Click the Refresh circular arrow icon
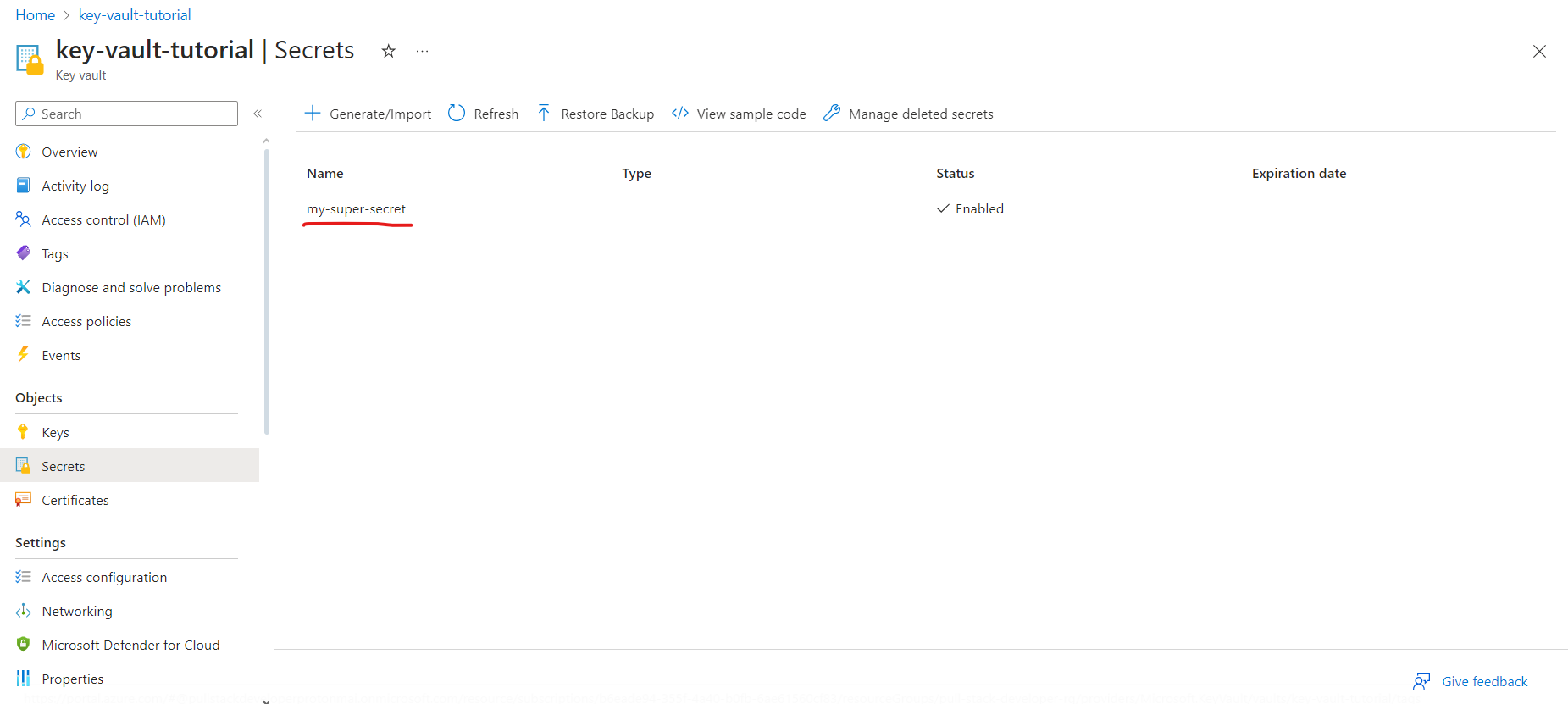Image resolution: width=1568 pixels, height=704 pixels. [x=457, y=113]
